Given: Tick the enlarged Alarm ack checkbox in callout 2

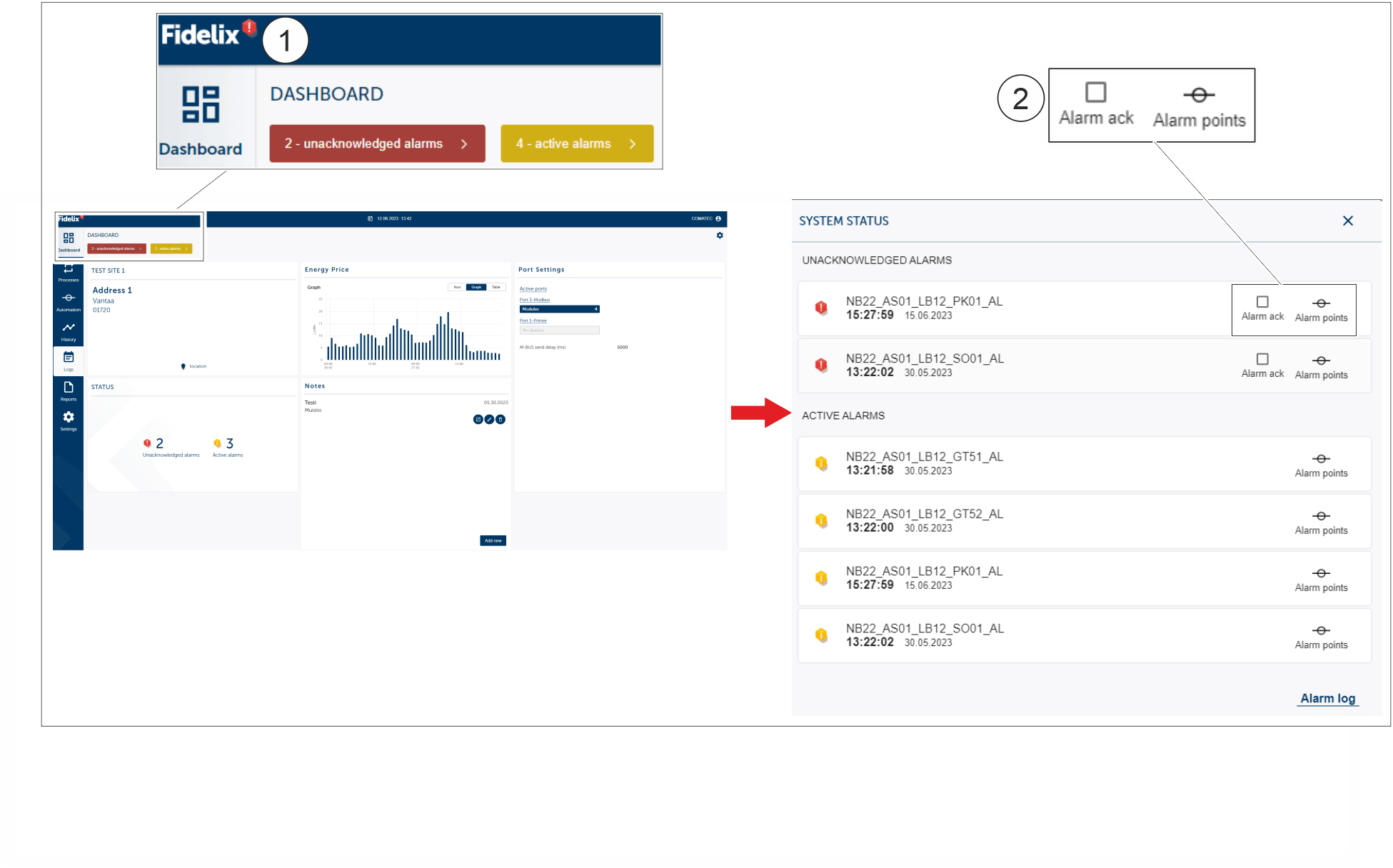Looking at the screenshot, I should [x=1095, y=92].
